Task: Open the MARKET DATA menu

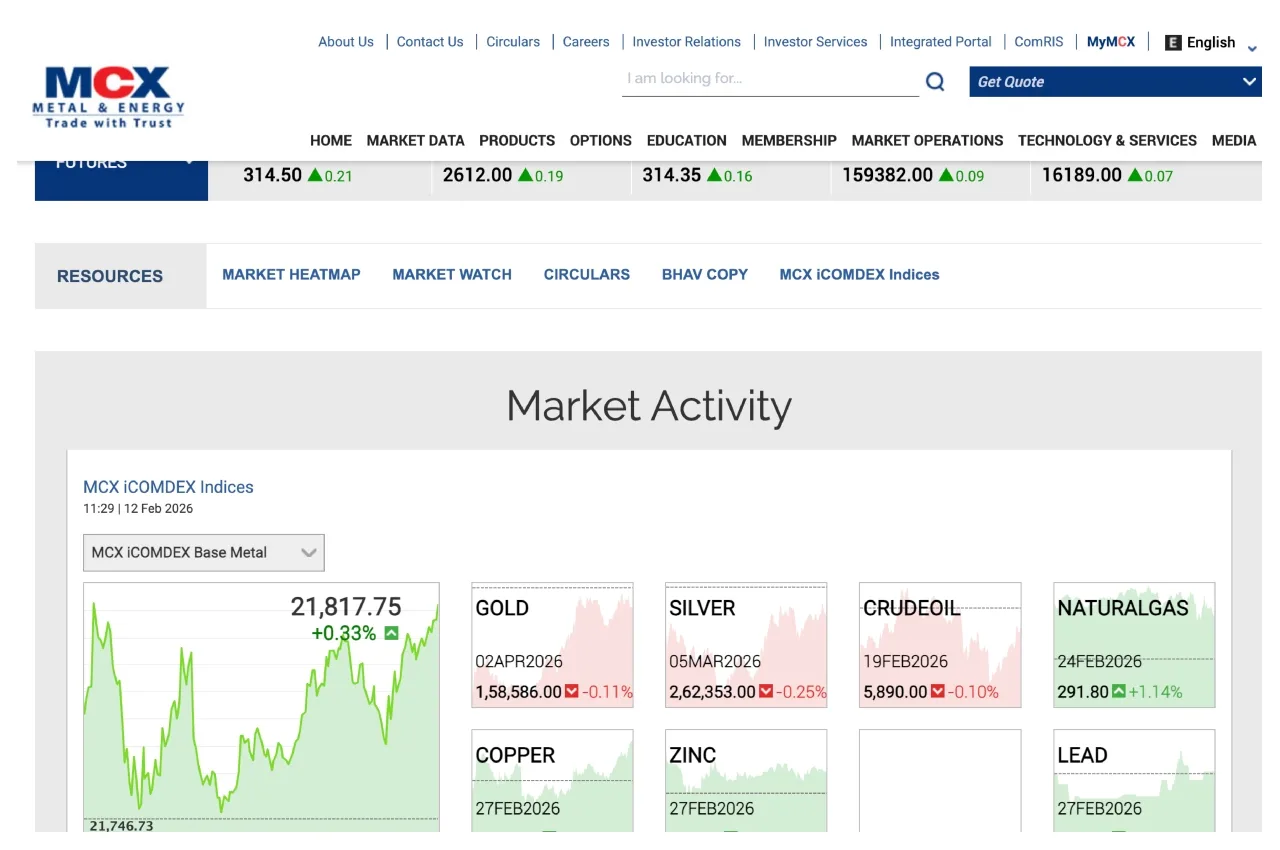Action: (x=415, y=140)
